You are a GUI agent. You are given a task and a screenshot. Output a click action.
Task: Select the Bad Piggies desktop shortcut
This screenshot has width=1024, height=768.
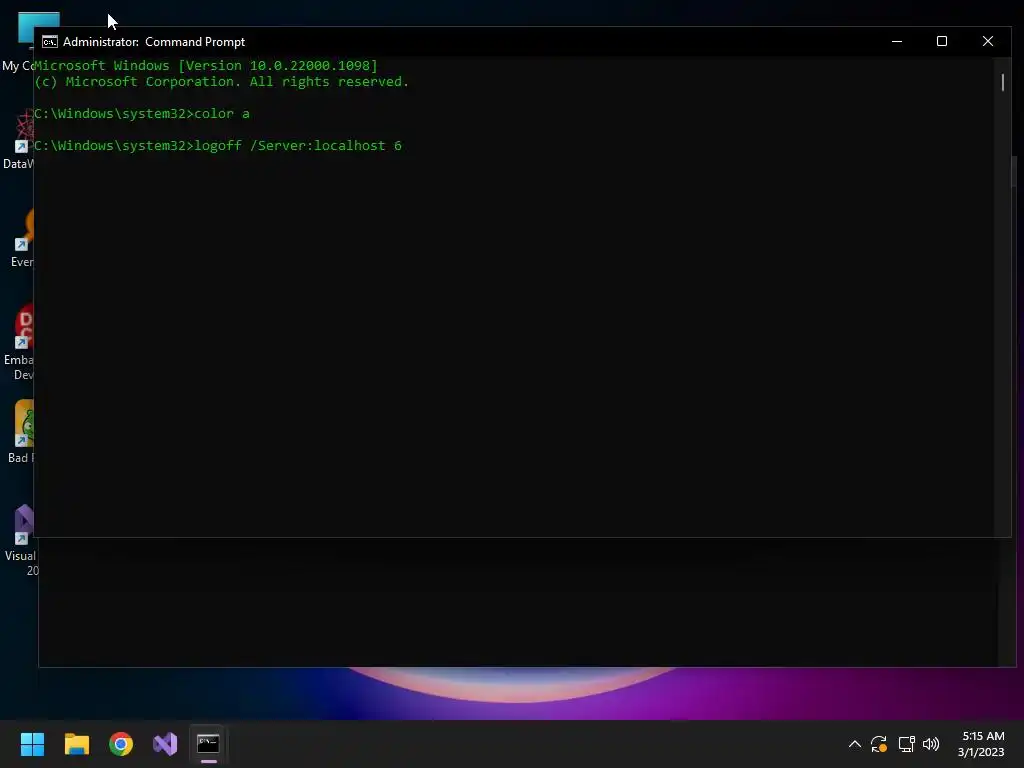pos(20,432)
